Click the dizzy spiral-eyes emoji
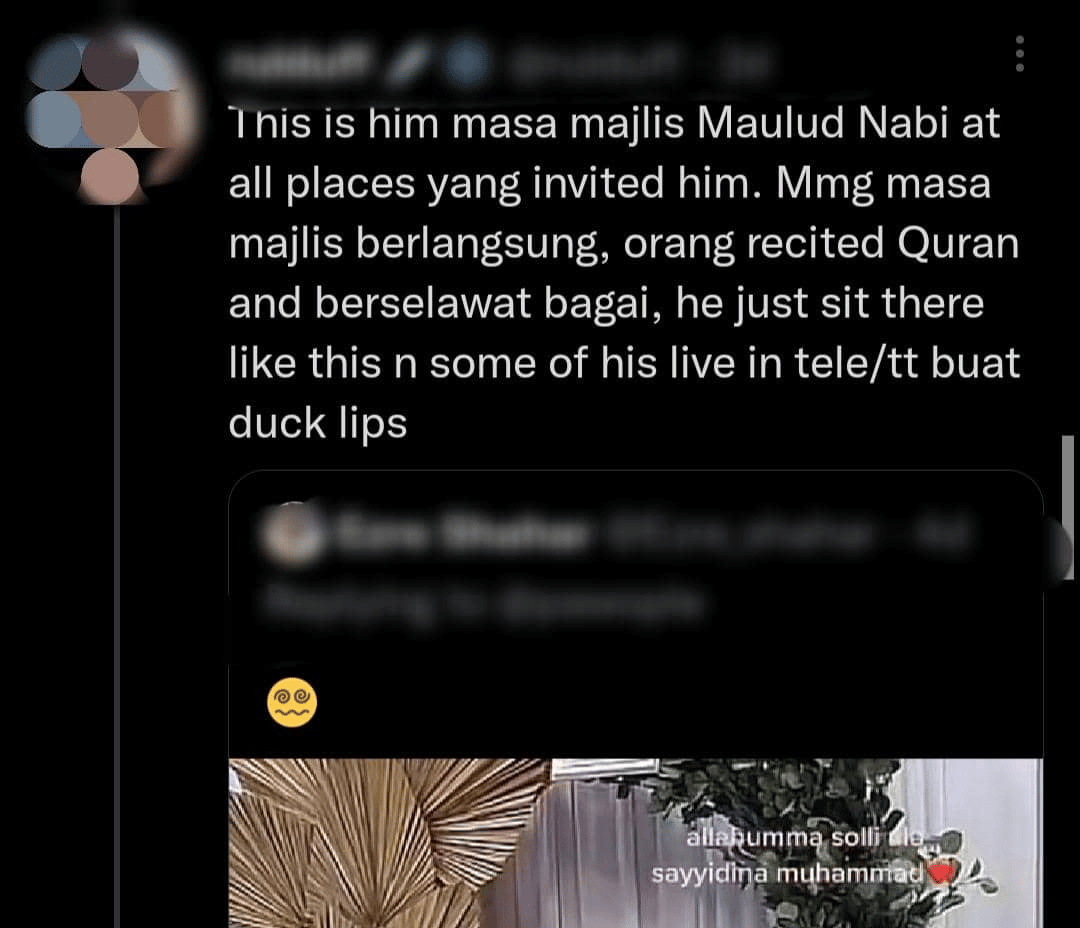Screen dimensions: 1080x928 292,702
